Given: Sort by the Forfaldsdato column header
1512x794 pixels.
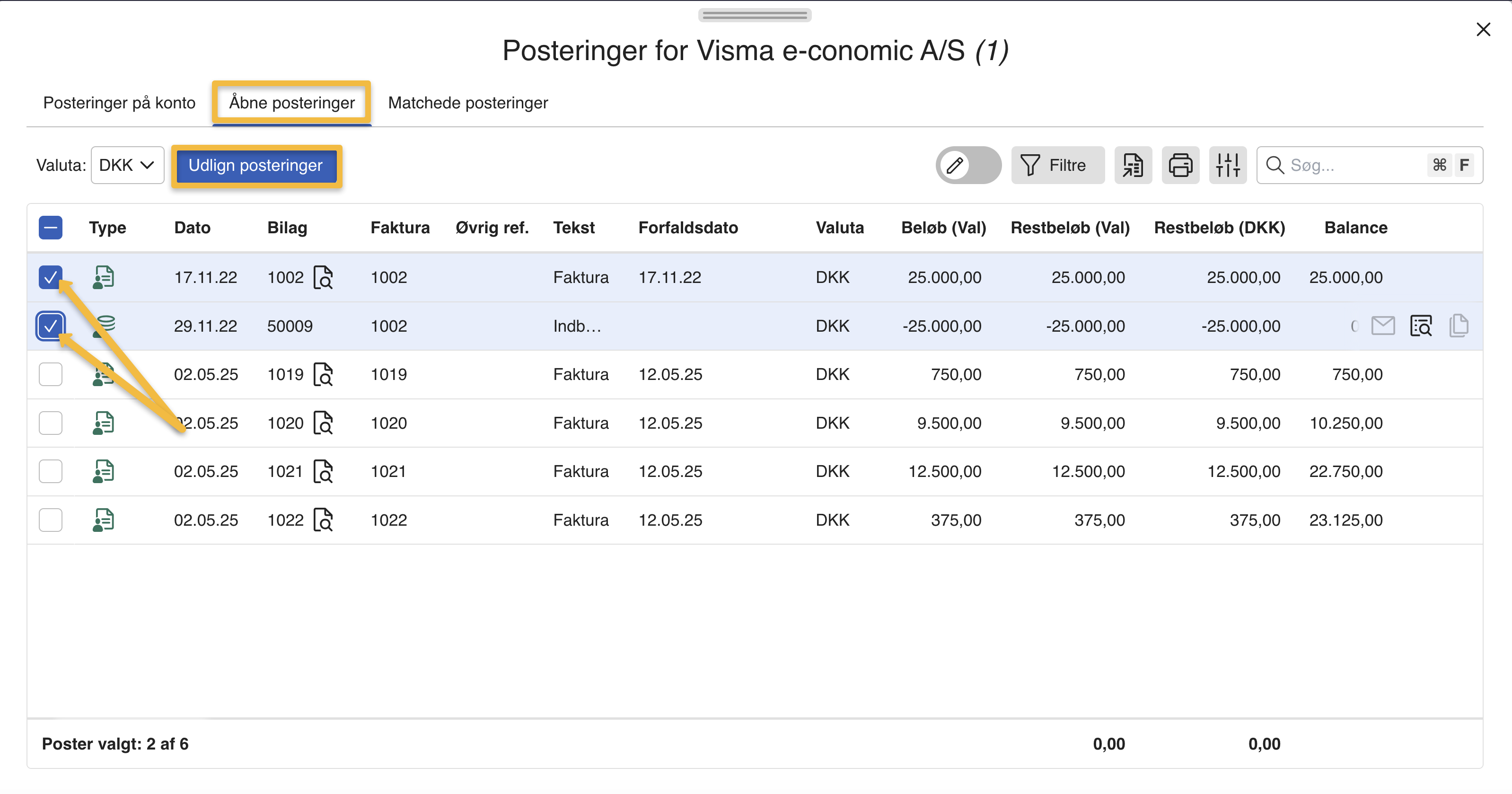Looking at the screenshot, I should [688, 228].
